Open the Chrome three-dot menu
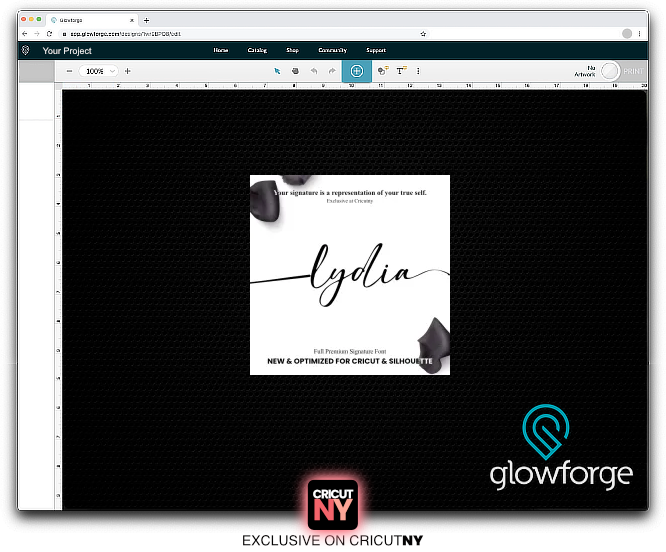 click(639, 34)
